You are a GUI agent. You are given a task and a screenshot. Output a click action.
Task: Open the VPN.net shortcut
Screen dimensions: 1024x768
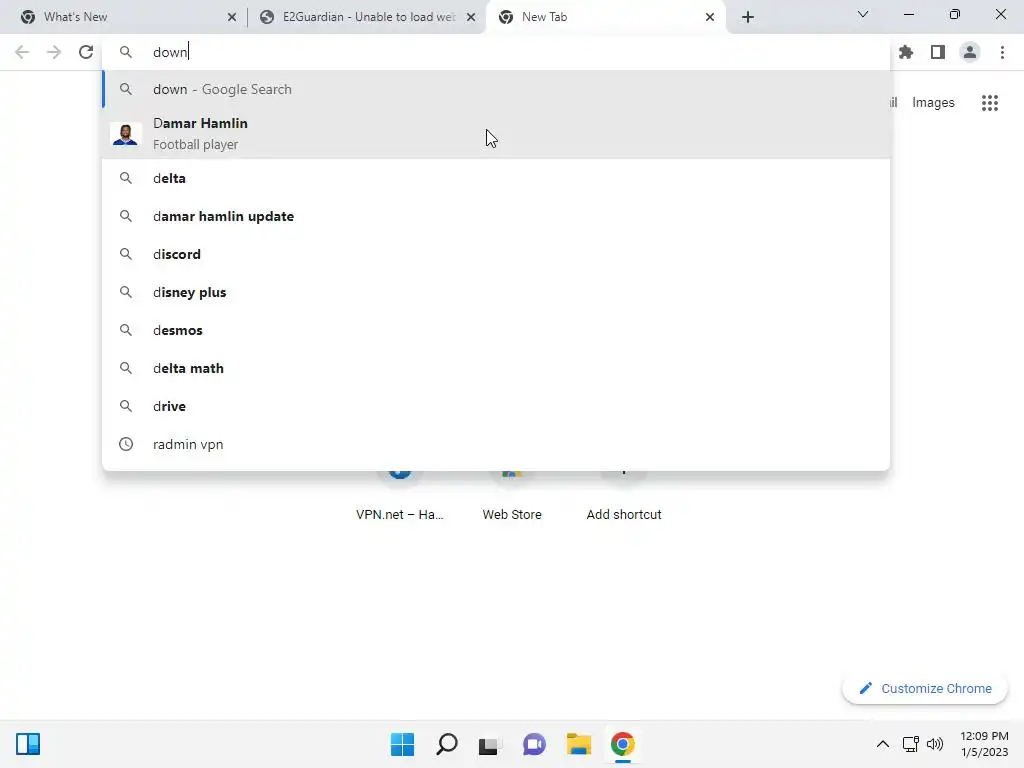[x=400, y=496]
